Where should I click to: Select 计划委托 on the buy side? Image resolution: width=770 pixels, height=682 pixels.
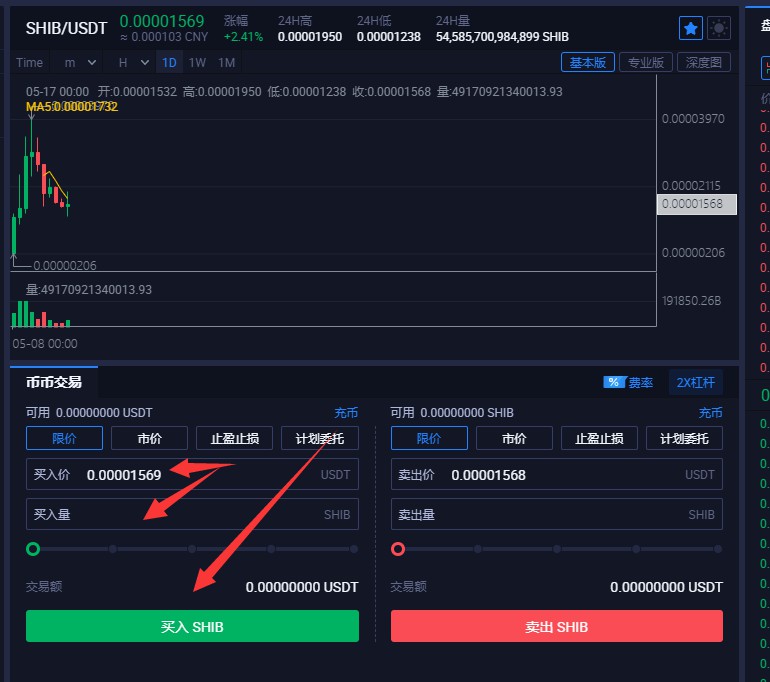click(x=320, y=438)
